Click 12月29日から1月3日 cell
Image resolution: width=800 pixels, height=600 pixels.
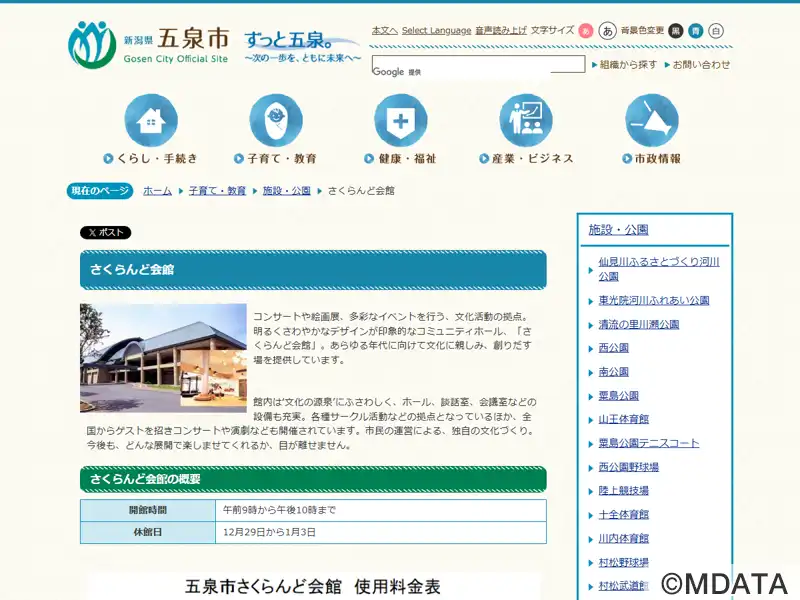(381, 532)
